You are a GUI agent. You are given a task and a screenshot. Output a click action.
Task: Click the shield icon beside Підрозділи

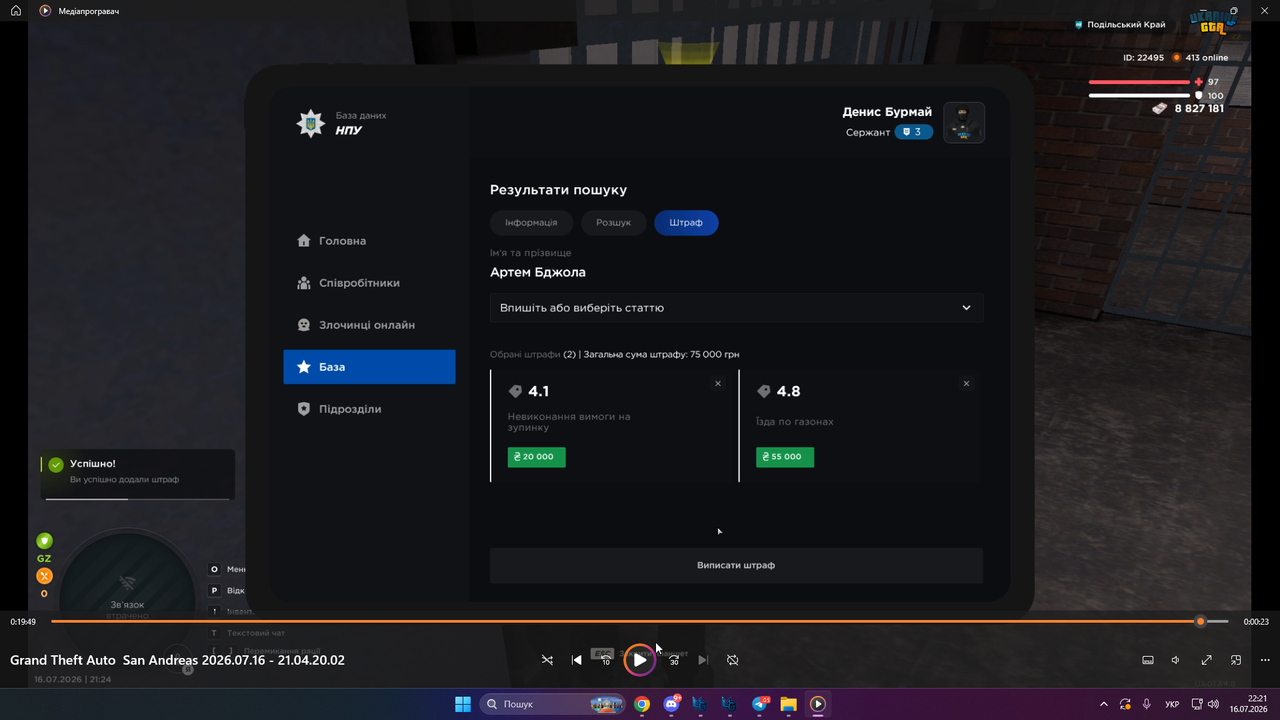pos(304,409)
